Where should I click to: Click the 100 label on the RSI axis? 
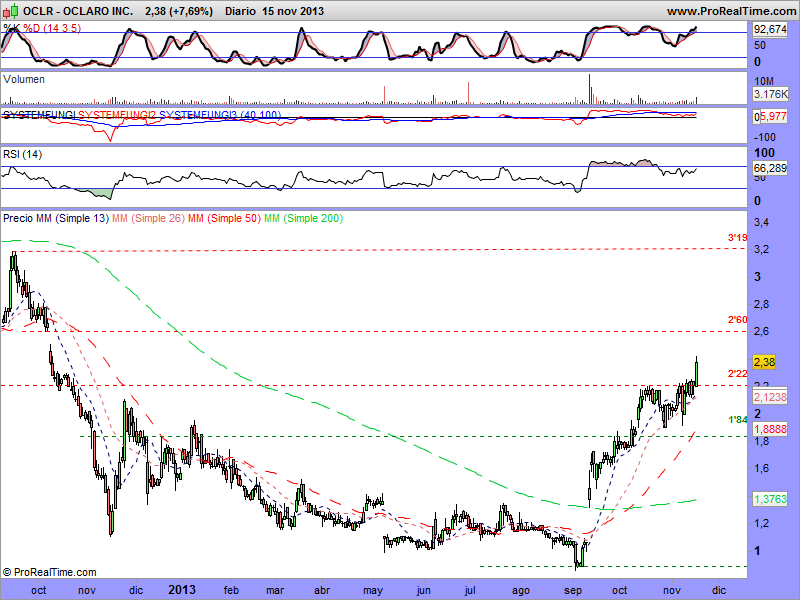click(764, 153)
